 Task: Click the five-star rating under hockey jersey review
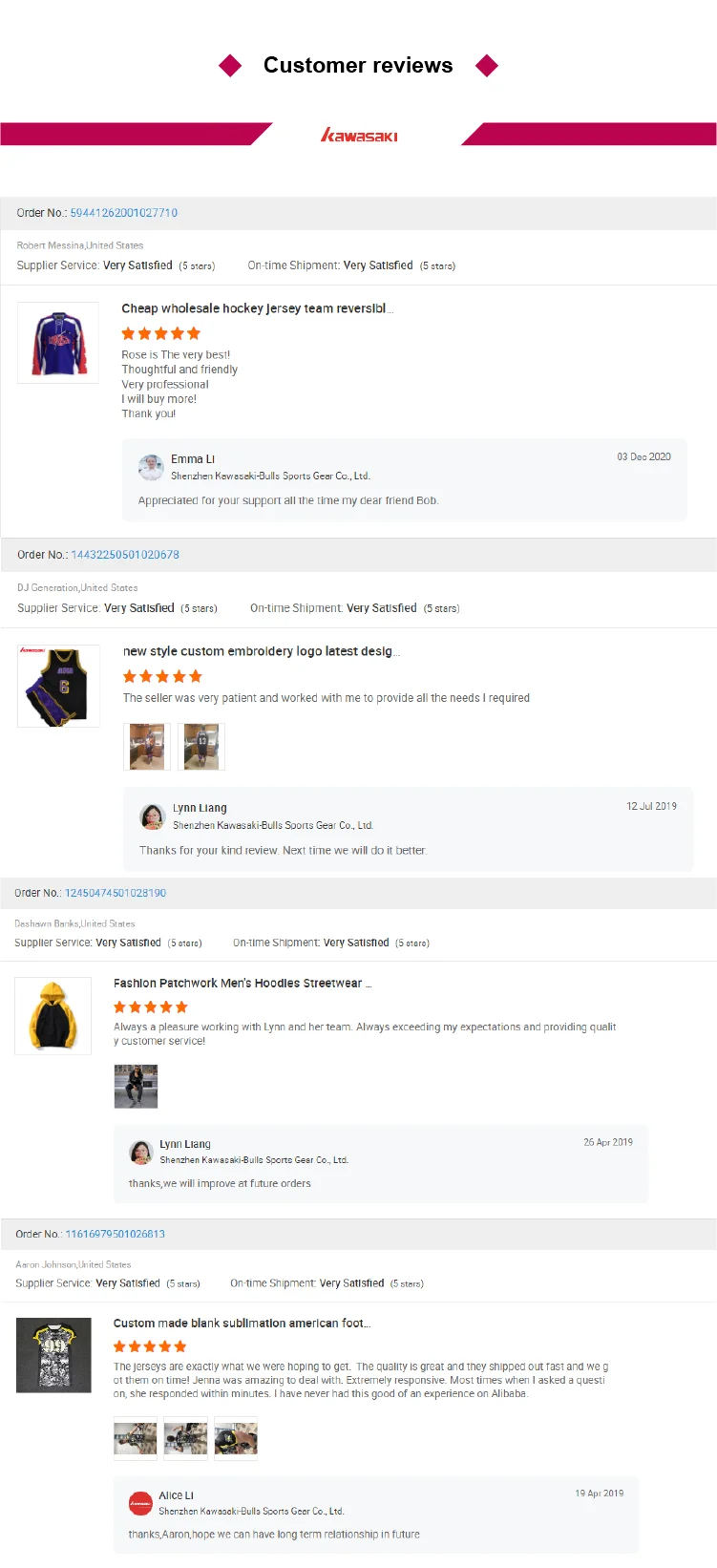click(x=161, y=333)
